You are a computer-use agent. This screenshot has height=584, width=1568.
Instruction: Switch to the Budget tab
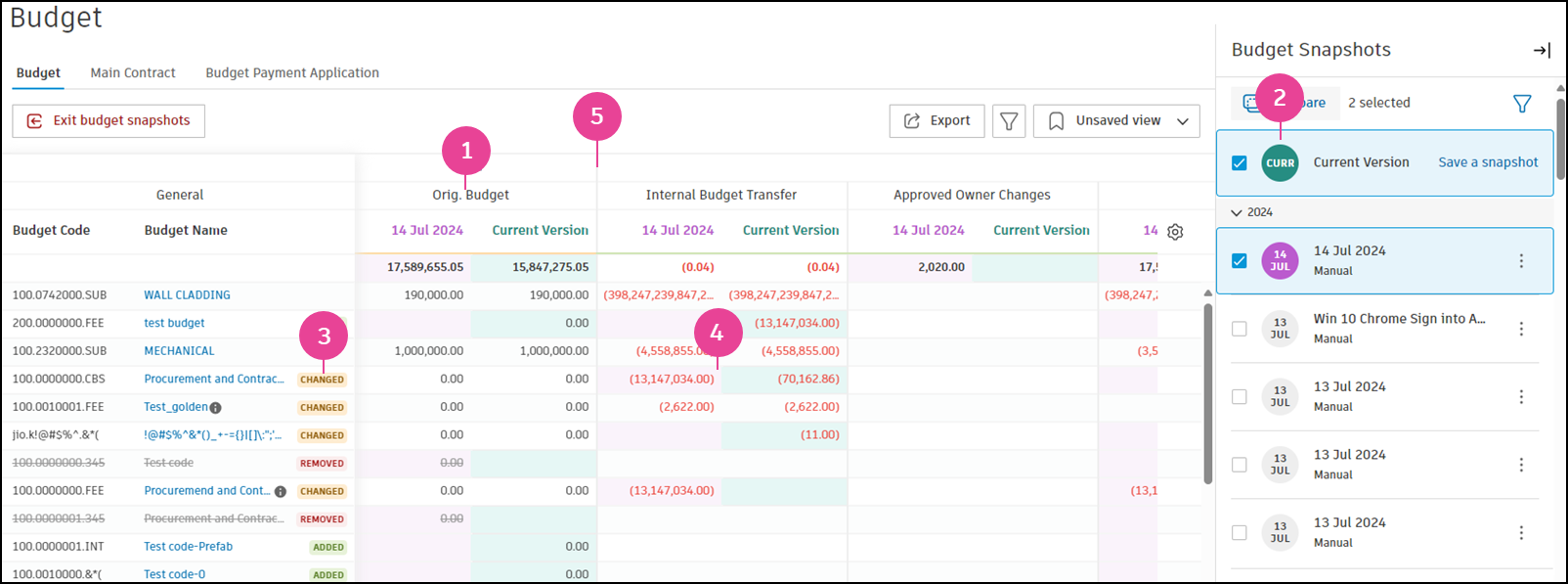click(x=38, y=73)
